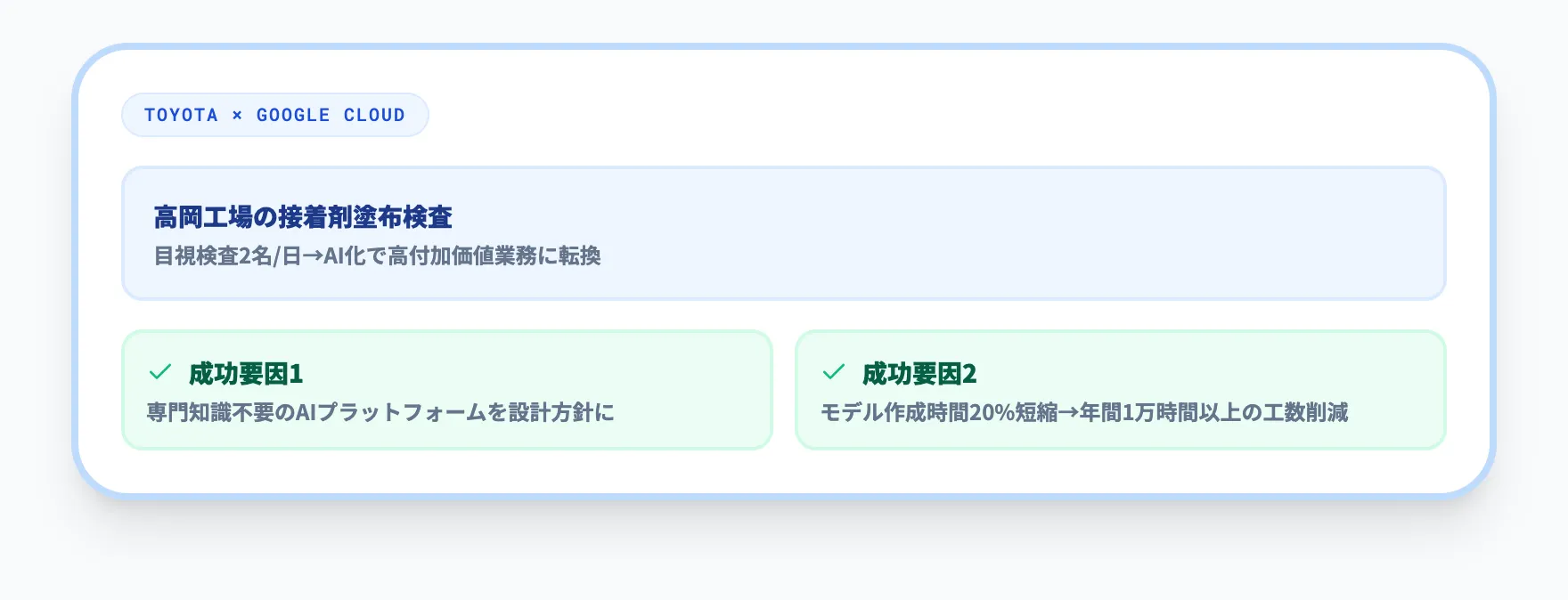1568x600 pixels.
Task: Click the arrow after 目視検査2名/日
Action: pos(312,256)
